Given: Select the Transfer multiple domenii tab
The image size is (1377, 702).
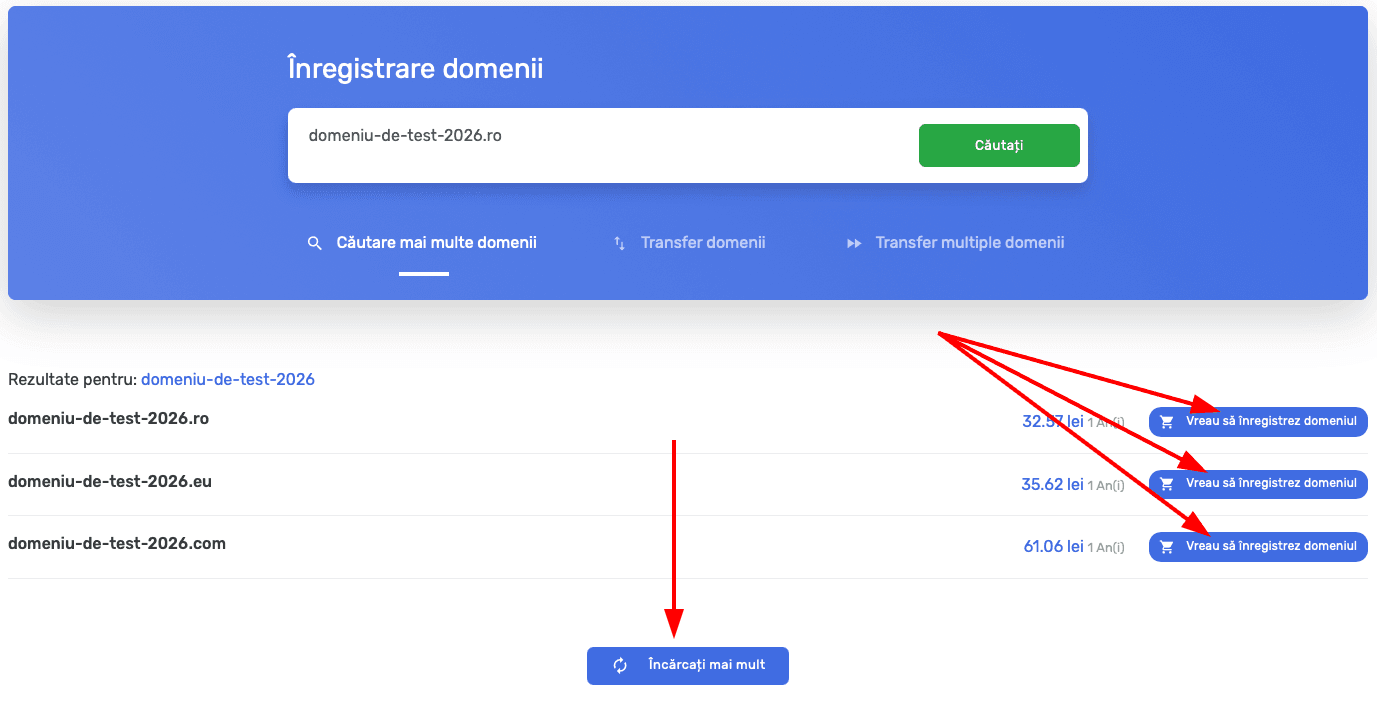Looking at the screenshot, I should (969, 243).
